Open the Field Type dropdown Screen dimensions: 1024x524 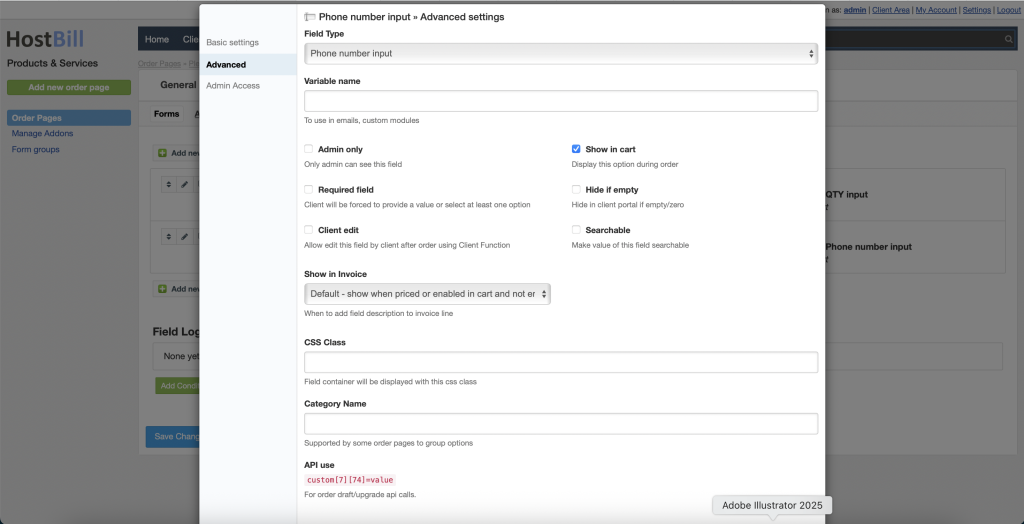point(560,53)
